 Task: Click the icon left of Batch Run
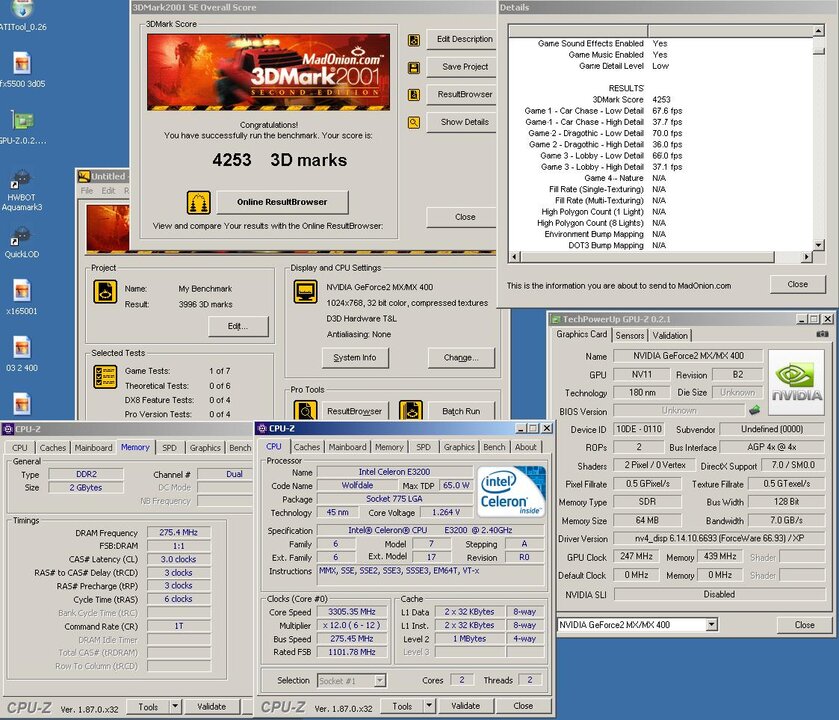pyautogui.click(x=411, y=411)
